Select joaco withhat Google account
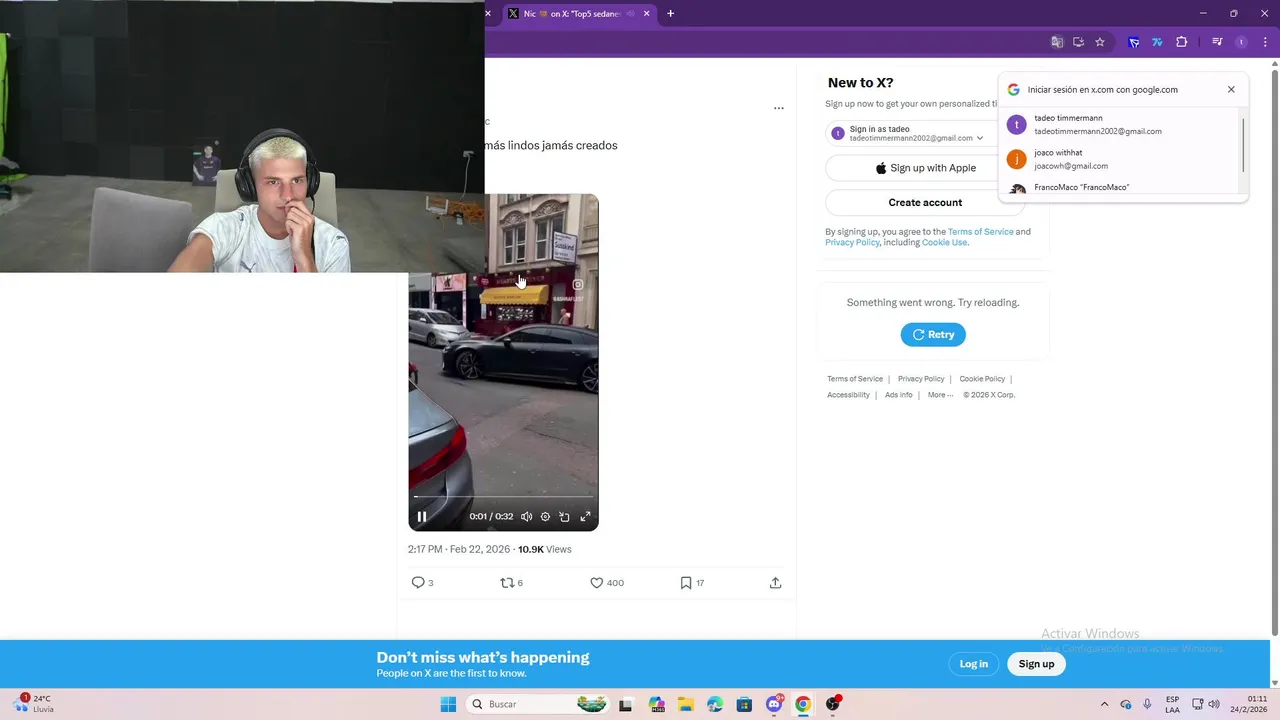Viewport: 1280px width, 720px height. (1121, 159)
